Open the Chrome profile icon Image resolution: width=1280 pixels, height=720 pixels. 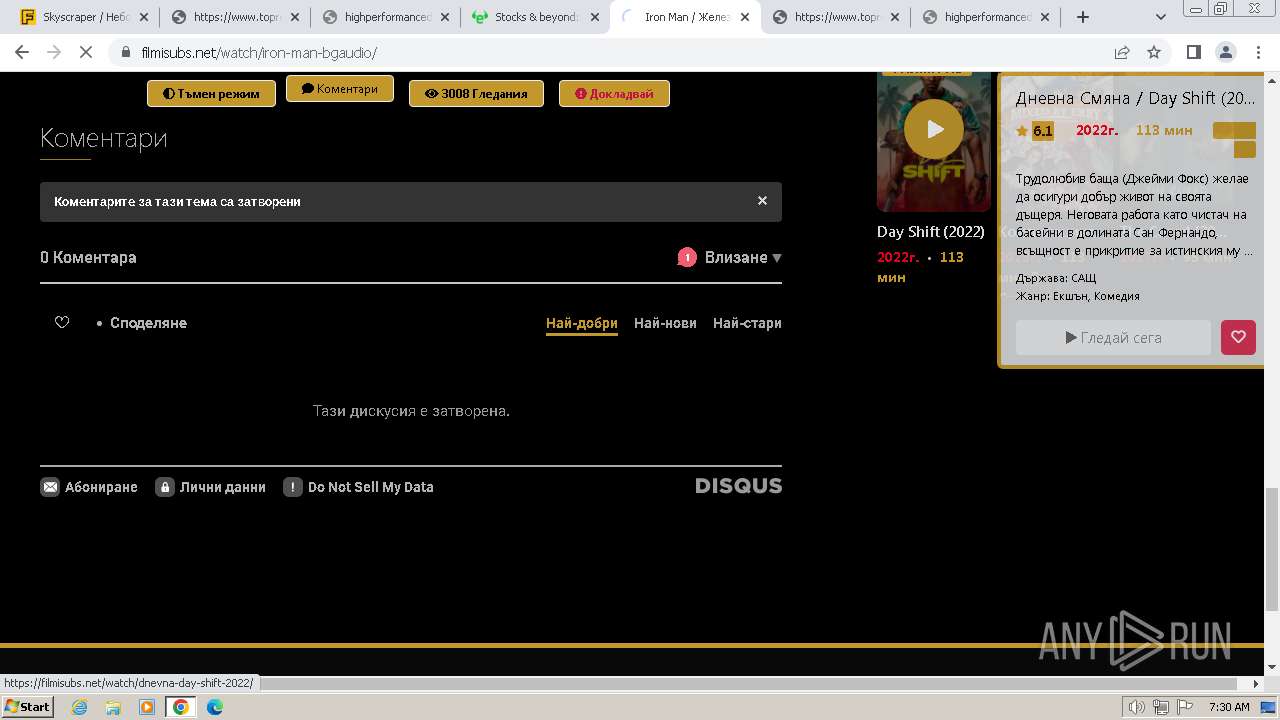coord(1226,52)
